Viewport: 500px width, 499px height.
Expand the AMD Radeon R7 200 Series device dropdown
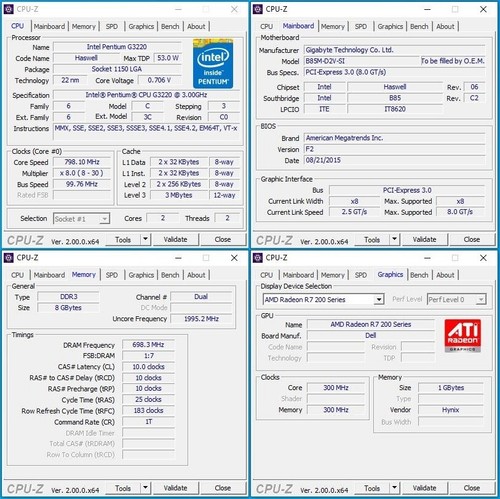click(x=379, y=299)
